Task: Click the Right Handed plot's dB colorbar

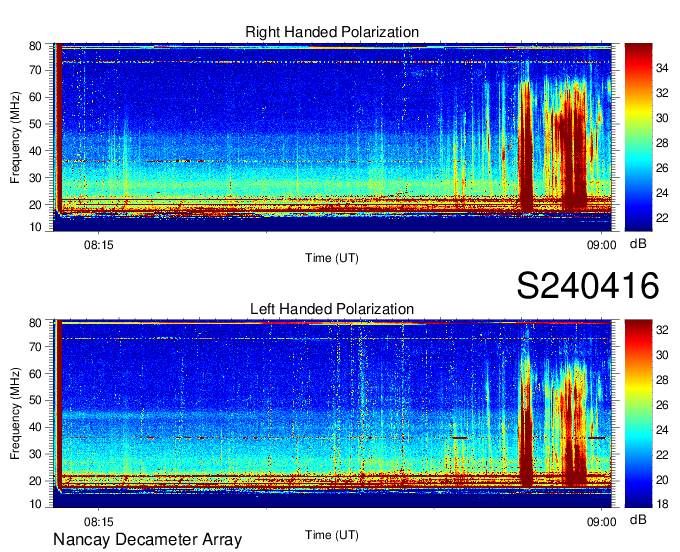Action: pos(638,137)
